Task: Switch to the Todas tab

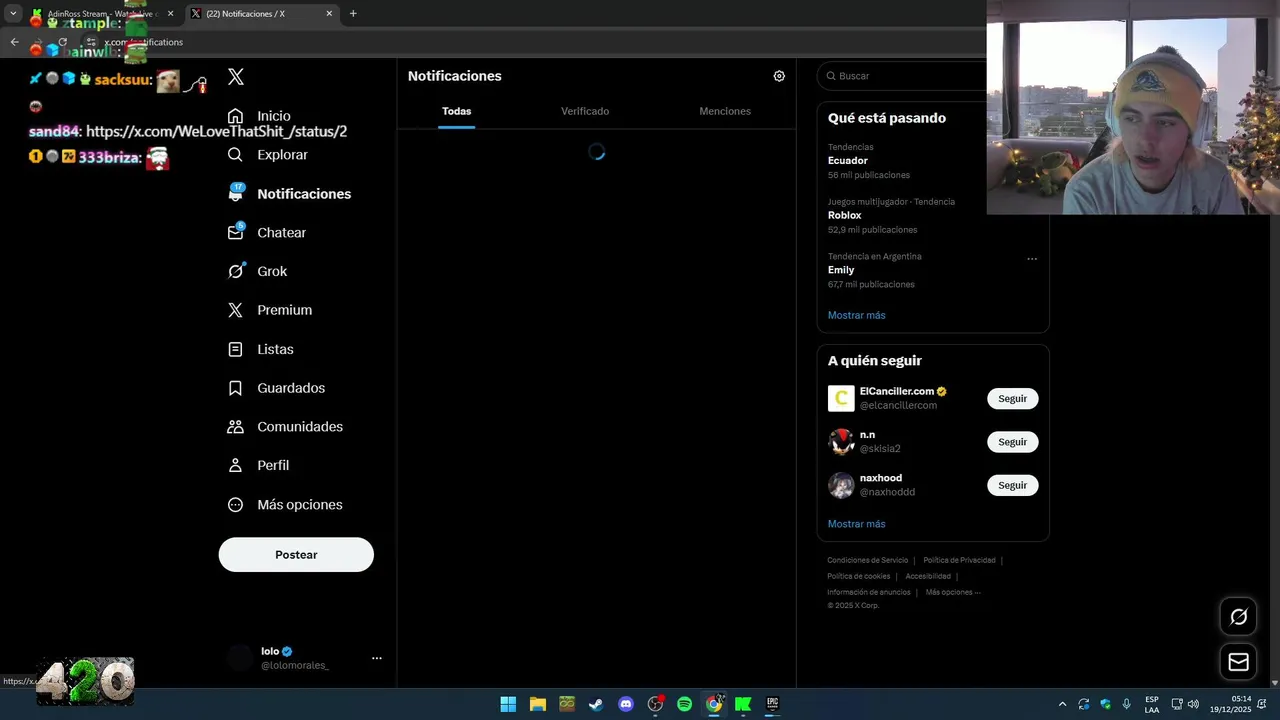Action: click(x=456, y=111)
